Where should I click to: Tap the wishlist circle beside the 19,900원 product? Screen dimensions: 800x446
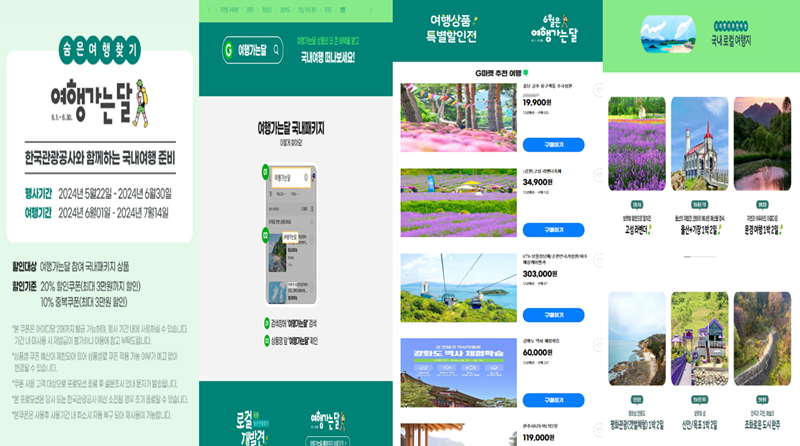[598, 91]
